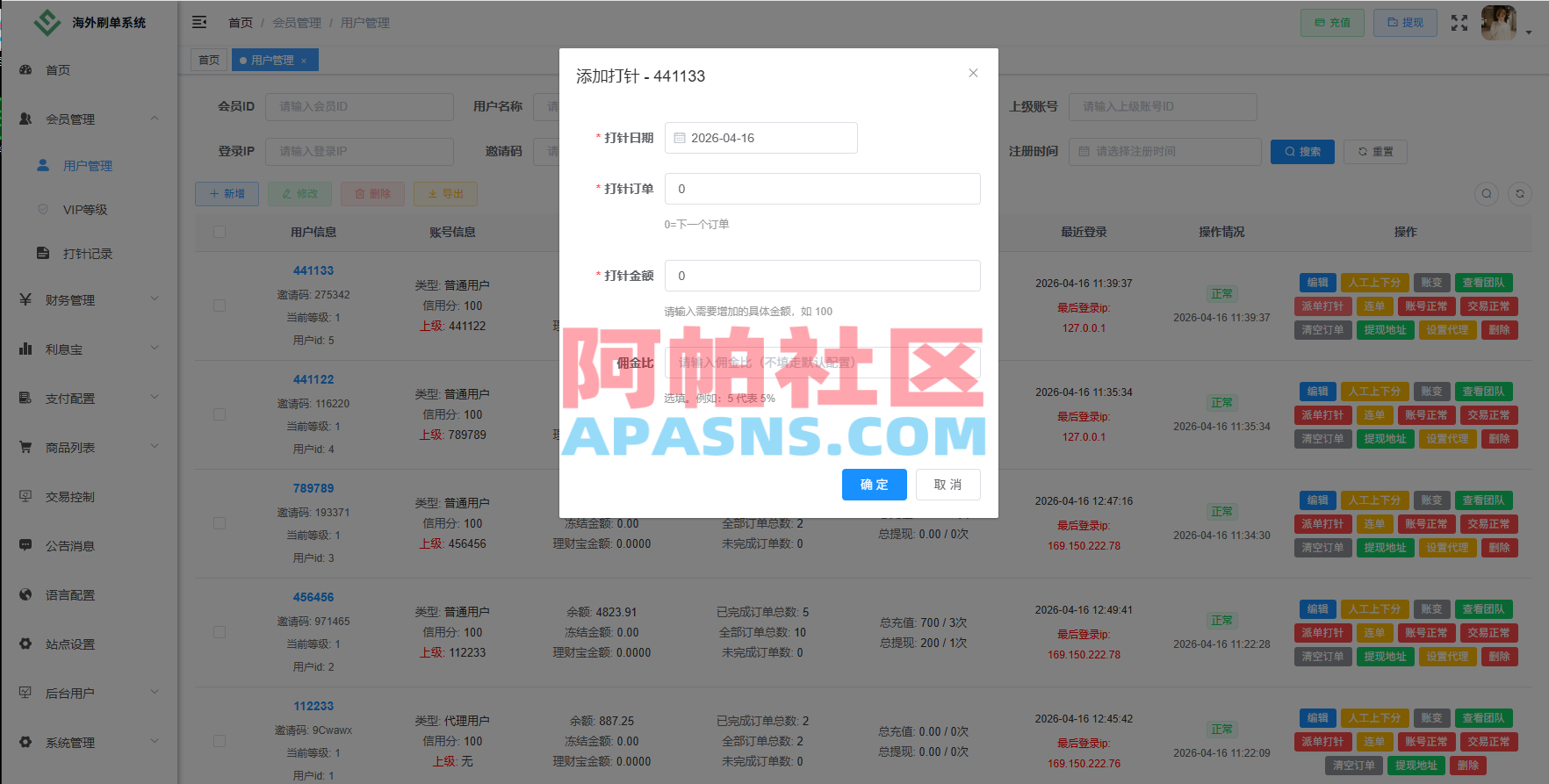Open the 首页 home sidebar icon
Screen dimensions: 1549x784
(25, 69)
